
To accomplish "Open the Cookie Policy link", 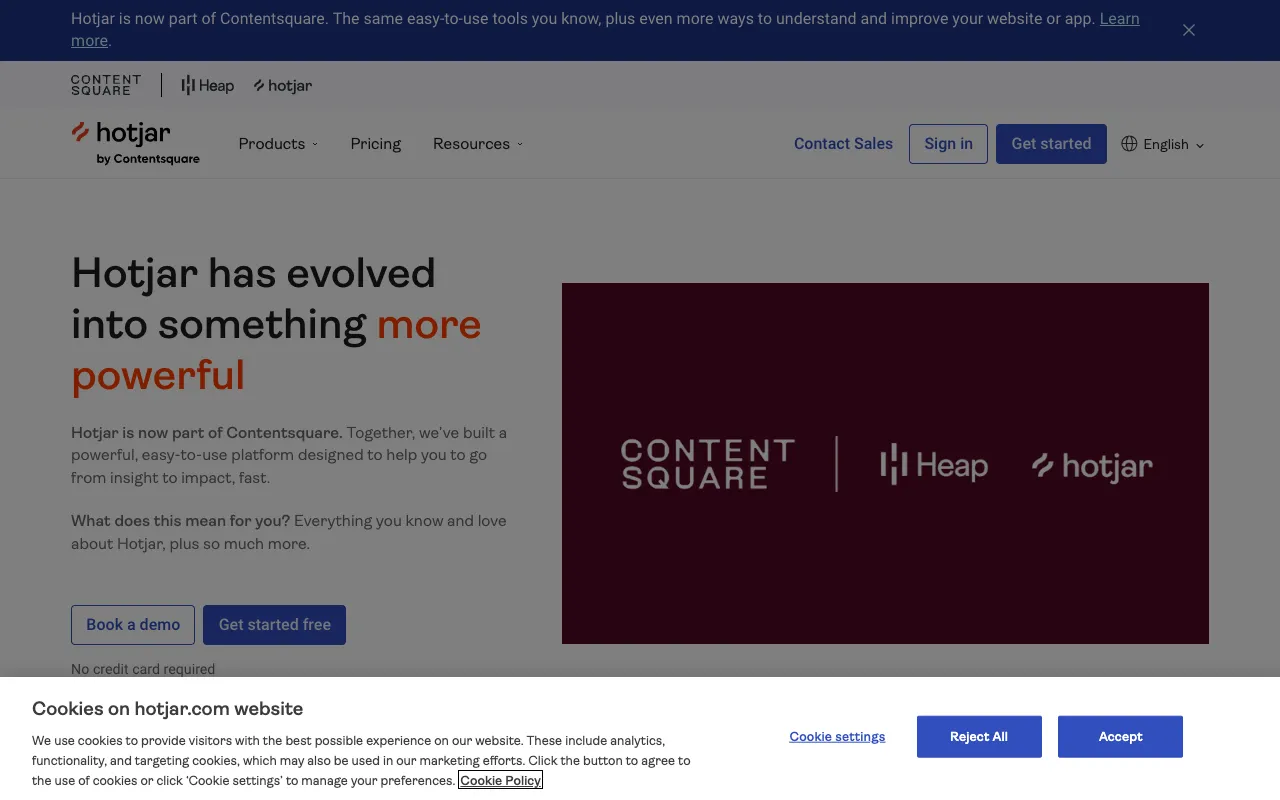I will [500, 780].
